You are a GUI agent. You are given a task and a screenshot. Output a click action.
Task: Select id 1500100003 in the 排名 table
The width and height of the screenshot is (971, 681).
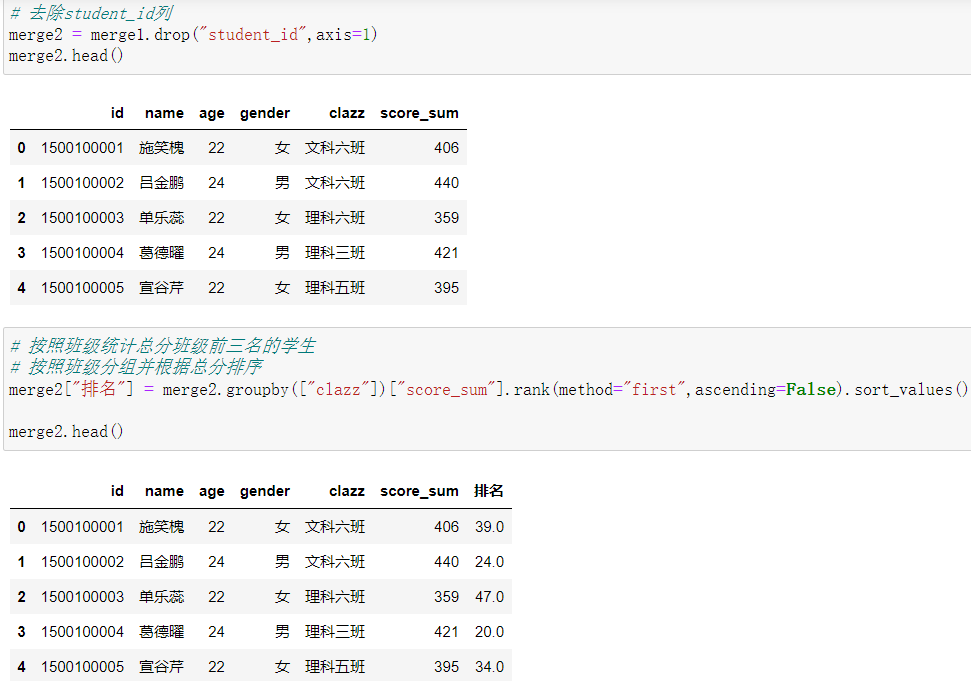(x=82, y=597)
